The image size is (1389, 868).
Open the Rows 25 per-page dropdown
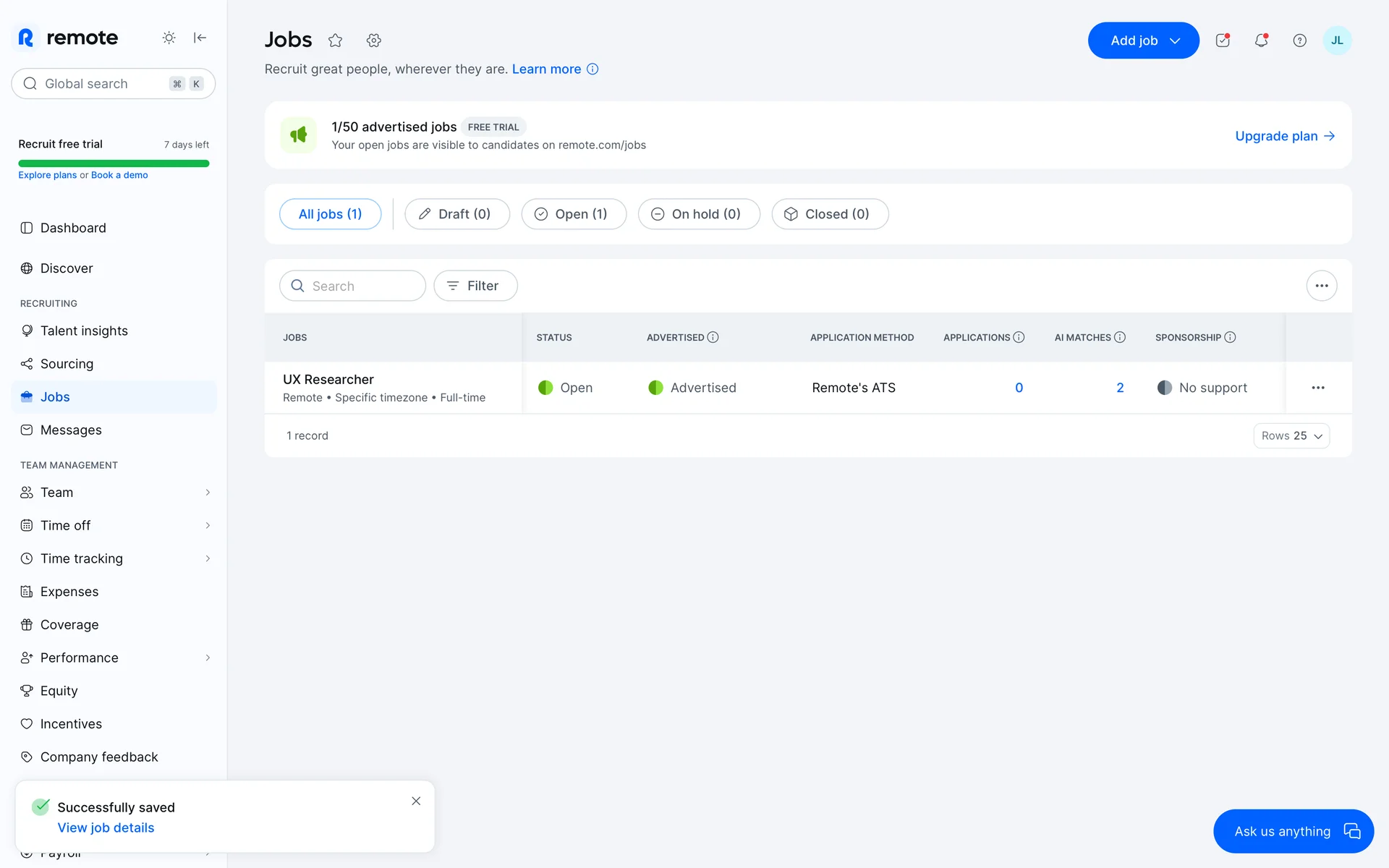coord(1291,435)
